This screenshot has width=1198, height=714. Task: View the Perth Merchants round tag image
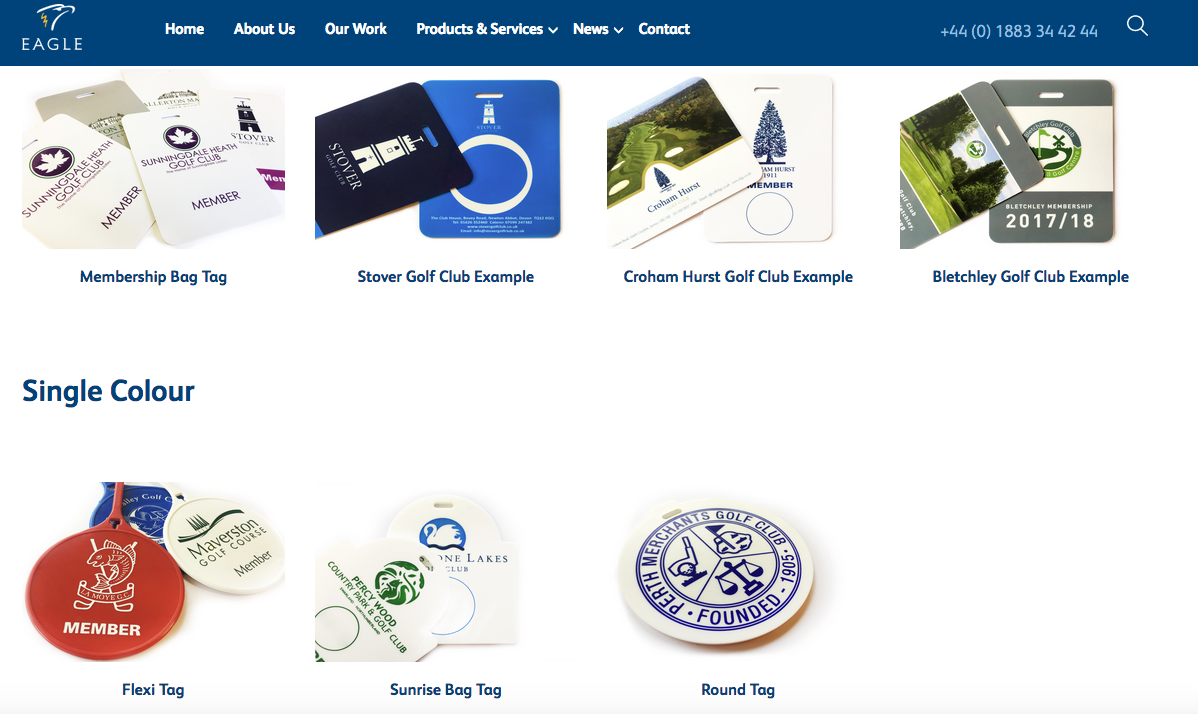click(718, 571)
